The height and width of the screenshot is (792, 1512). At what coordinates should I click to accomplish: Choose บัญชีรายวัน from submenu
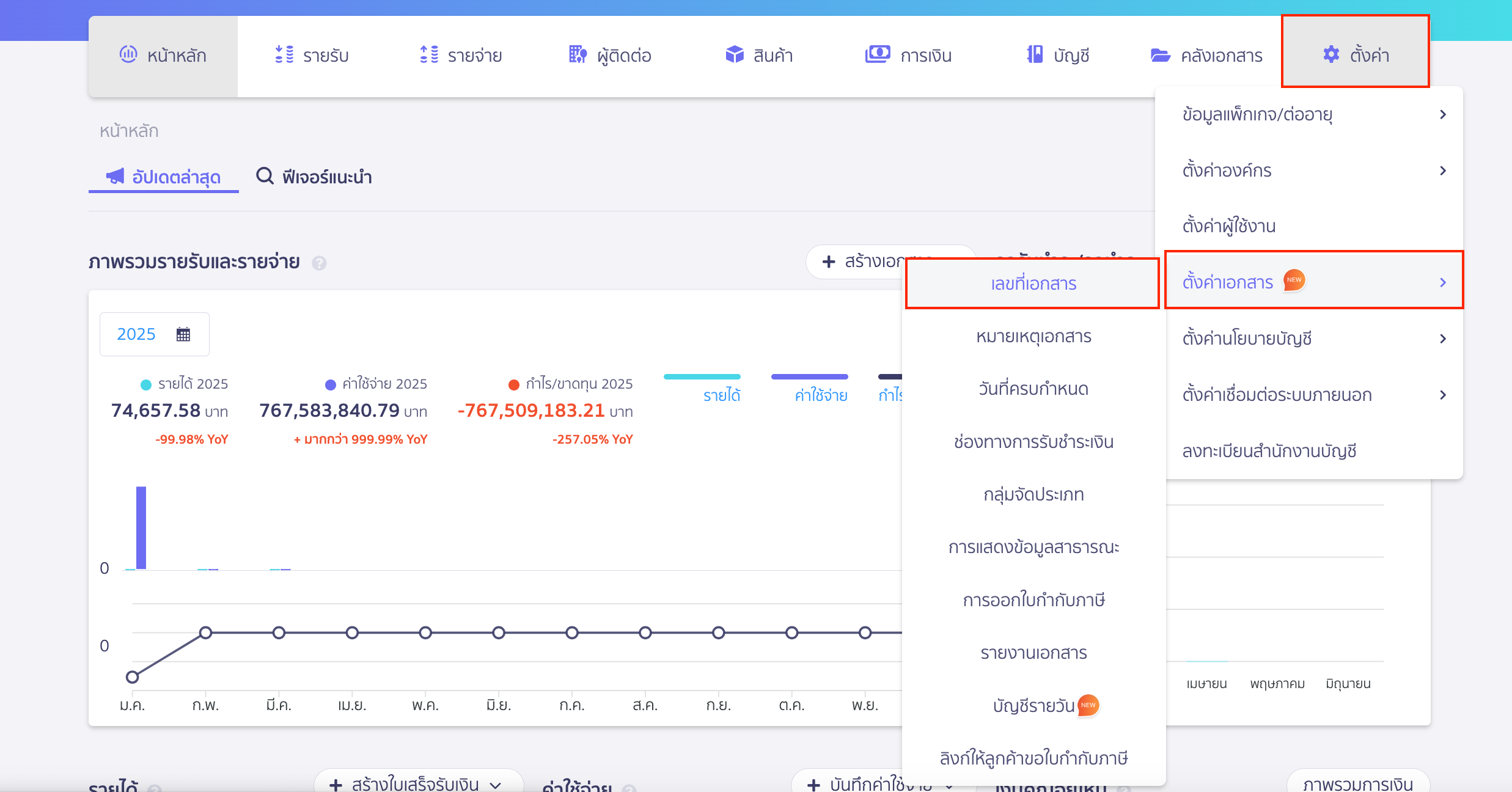click(1033, 706)
